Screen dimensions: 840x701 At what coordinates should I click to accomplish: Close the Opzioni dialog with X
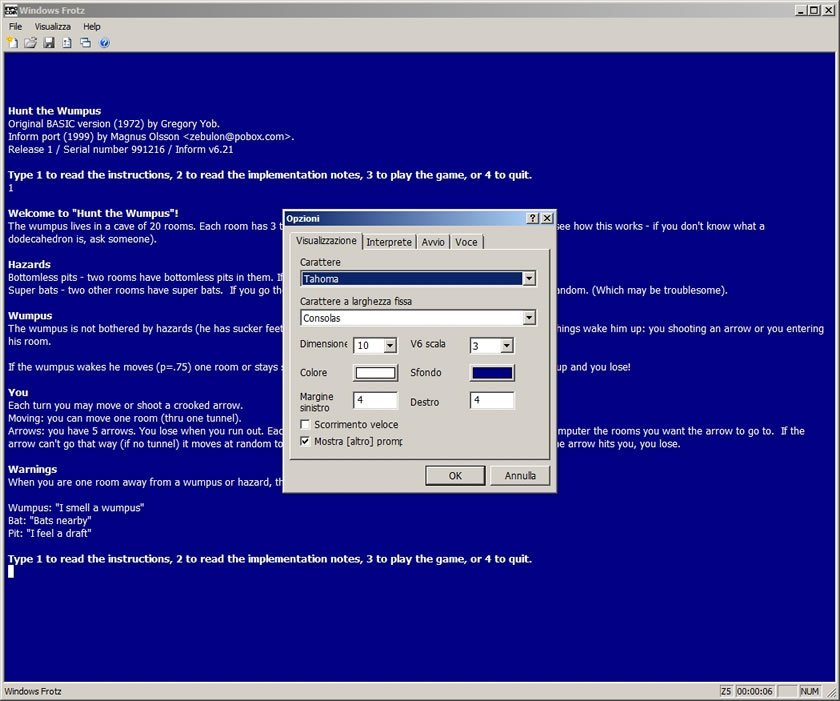pyautogui.click(x=547, y=218)
